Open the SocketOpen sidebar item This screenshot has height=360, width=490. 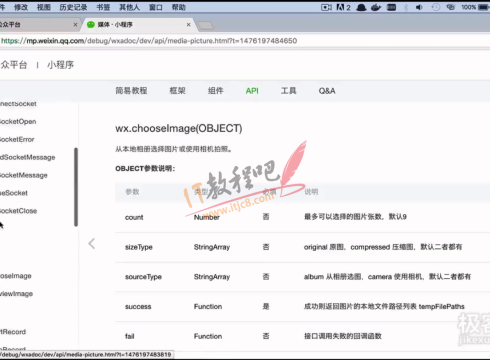click(18, 122)
